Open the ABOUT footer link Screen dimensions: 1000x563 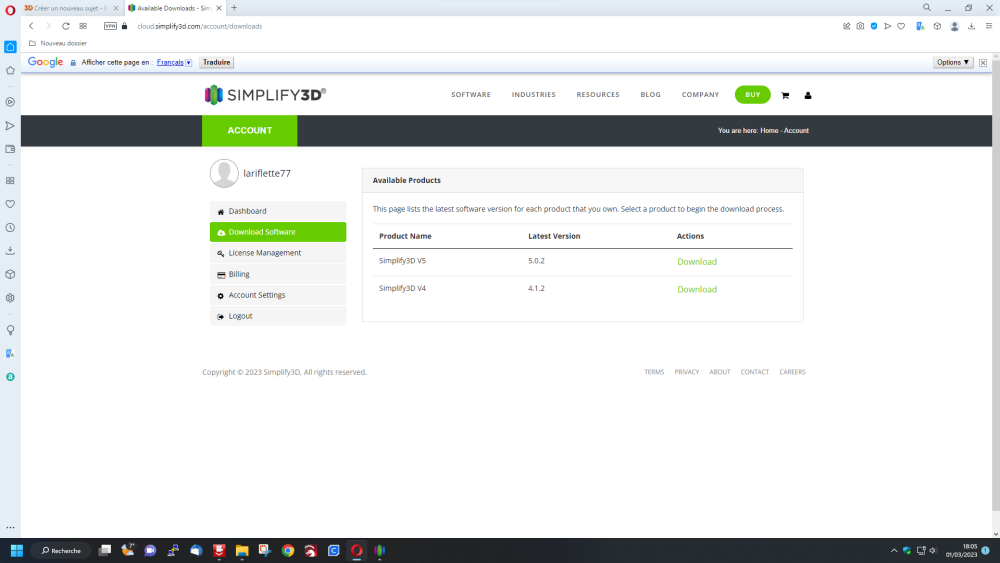point(719,372)
